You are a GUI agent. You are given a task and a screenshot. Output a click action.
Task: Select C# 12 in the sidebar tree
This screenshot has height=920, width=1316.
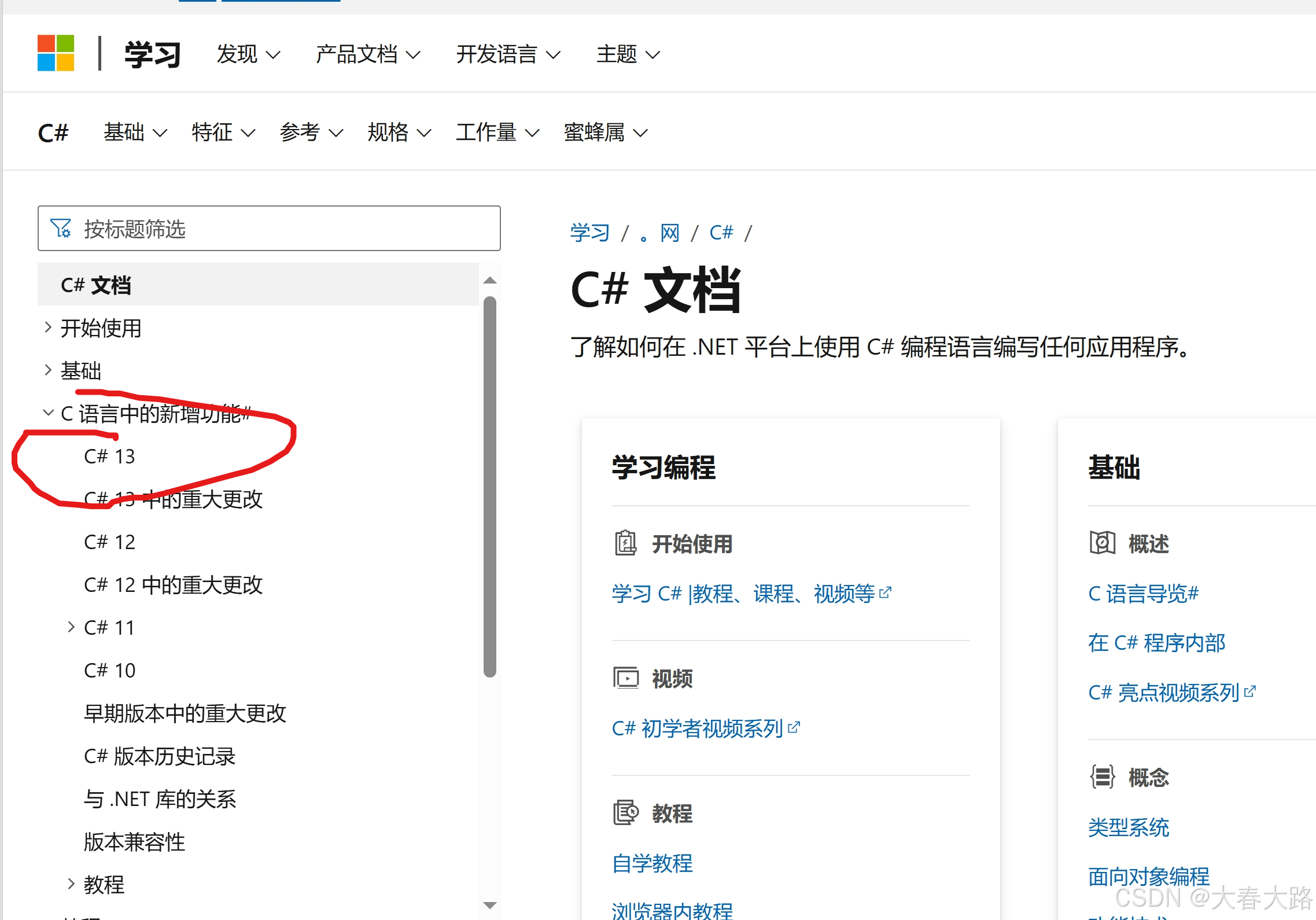click(109, 542)
